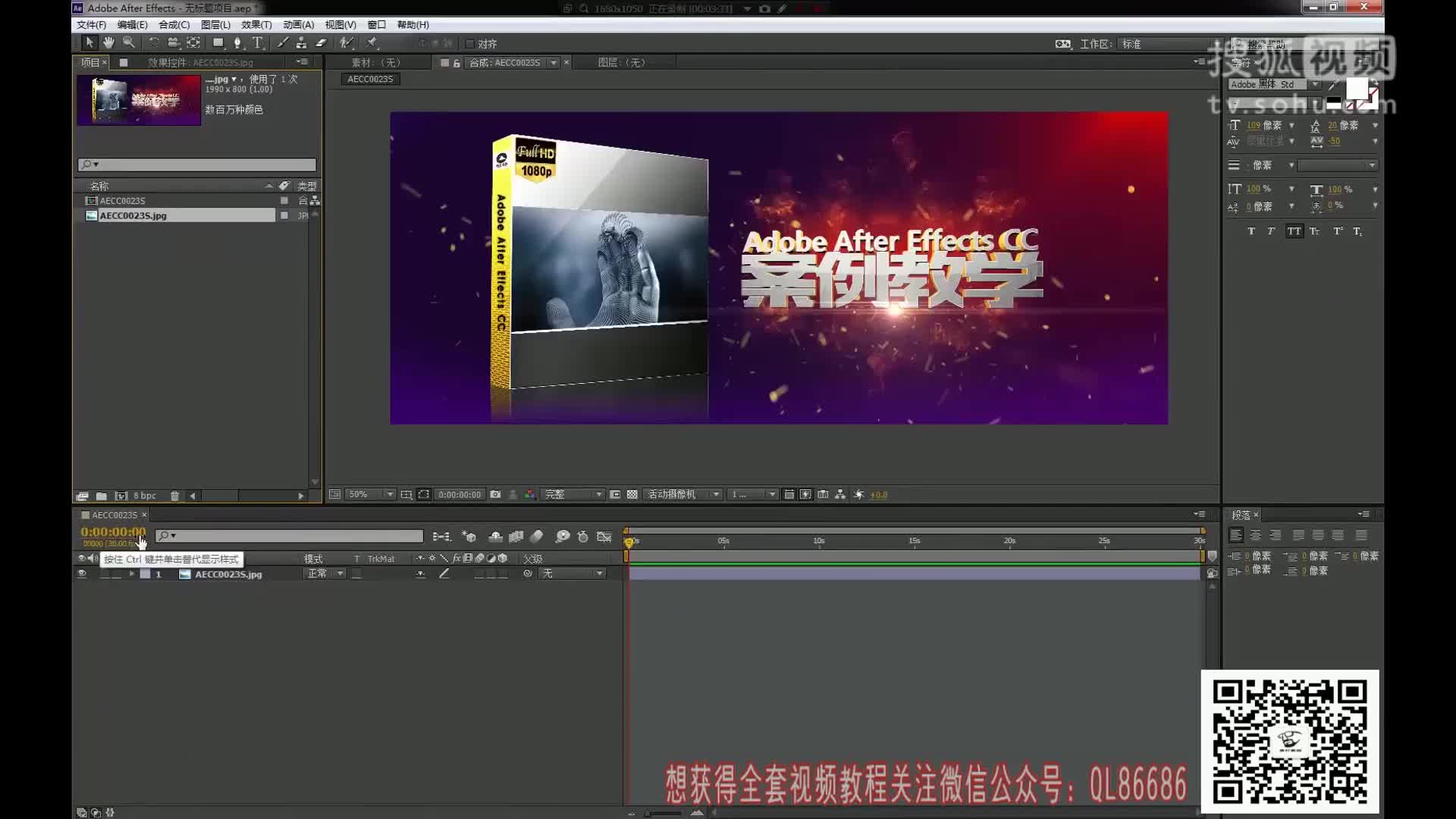Screen dimensions: 1456x819
Task: Open the 效果(T) menu
Action: click(x=256, y=25)
